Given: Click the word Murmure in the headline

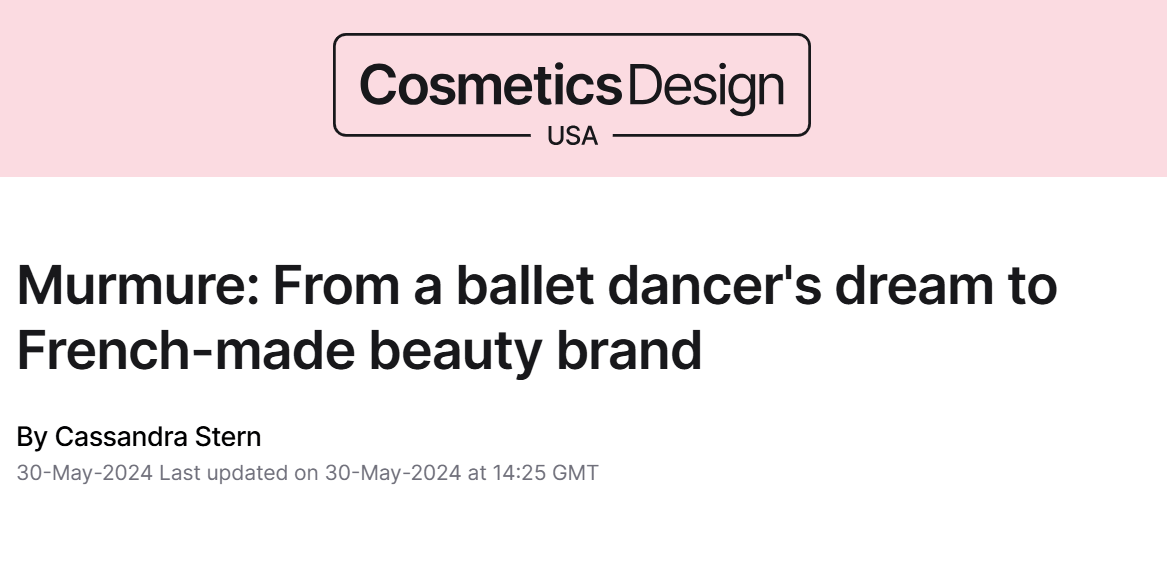Looking at the screenshot, I should tap(135, 286).
